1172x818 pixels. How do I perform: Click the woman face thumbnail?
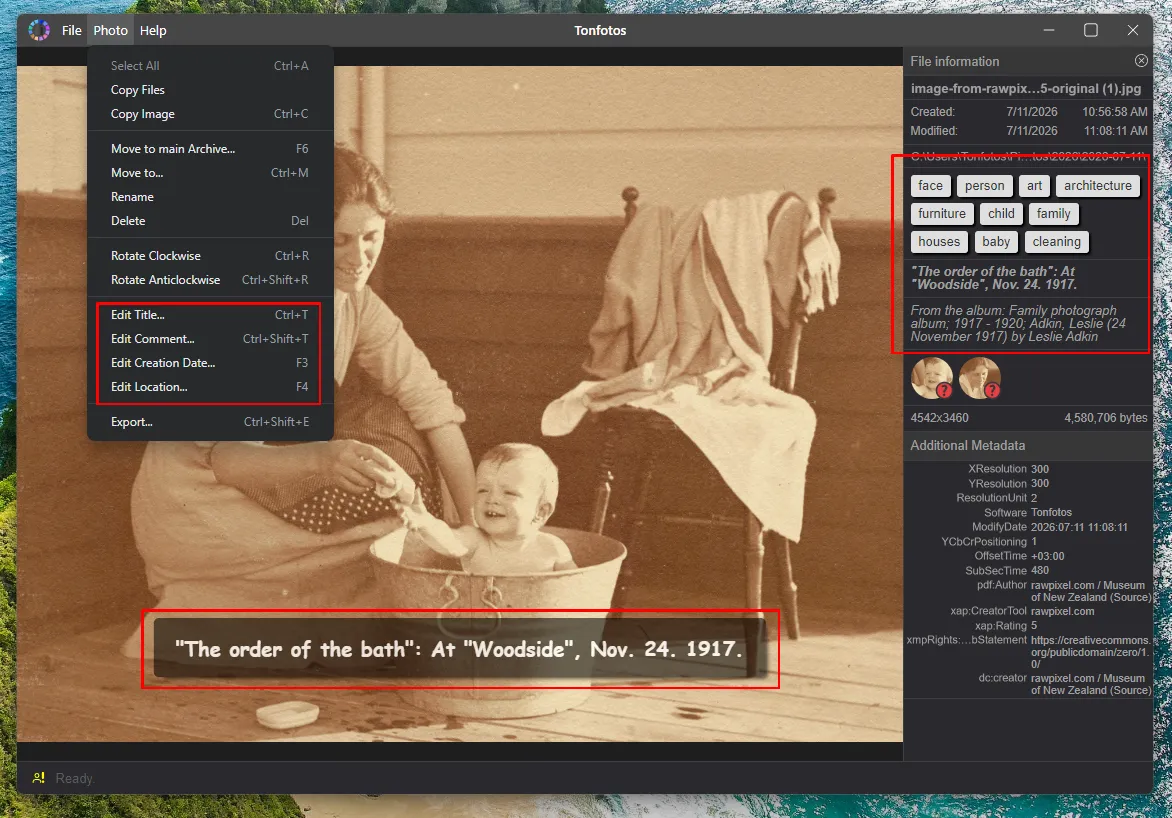979,378
